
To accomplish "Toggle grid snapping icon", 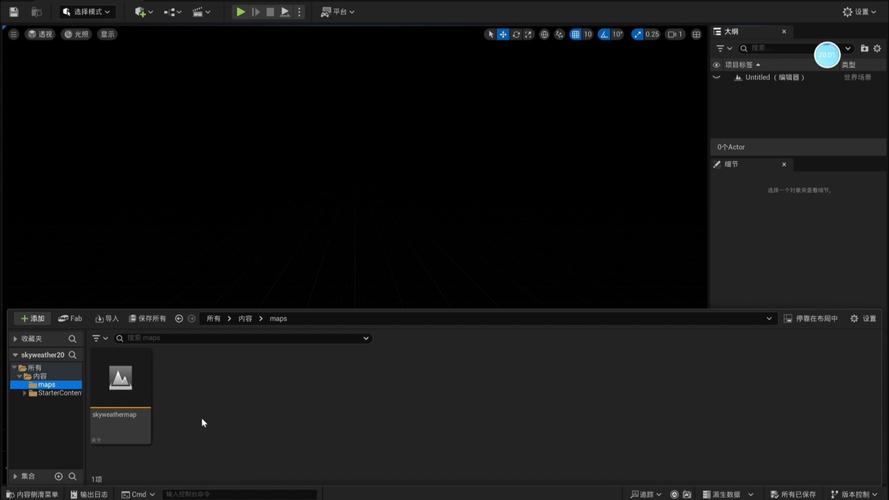I will click(575, 34).
